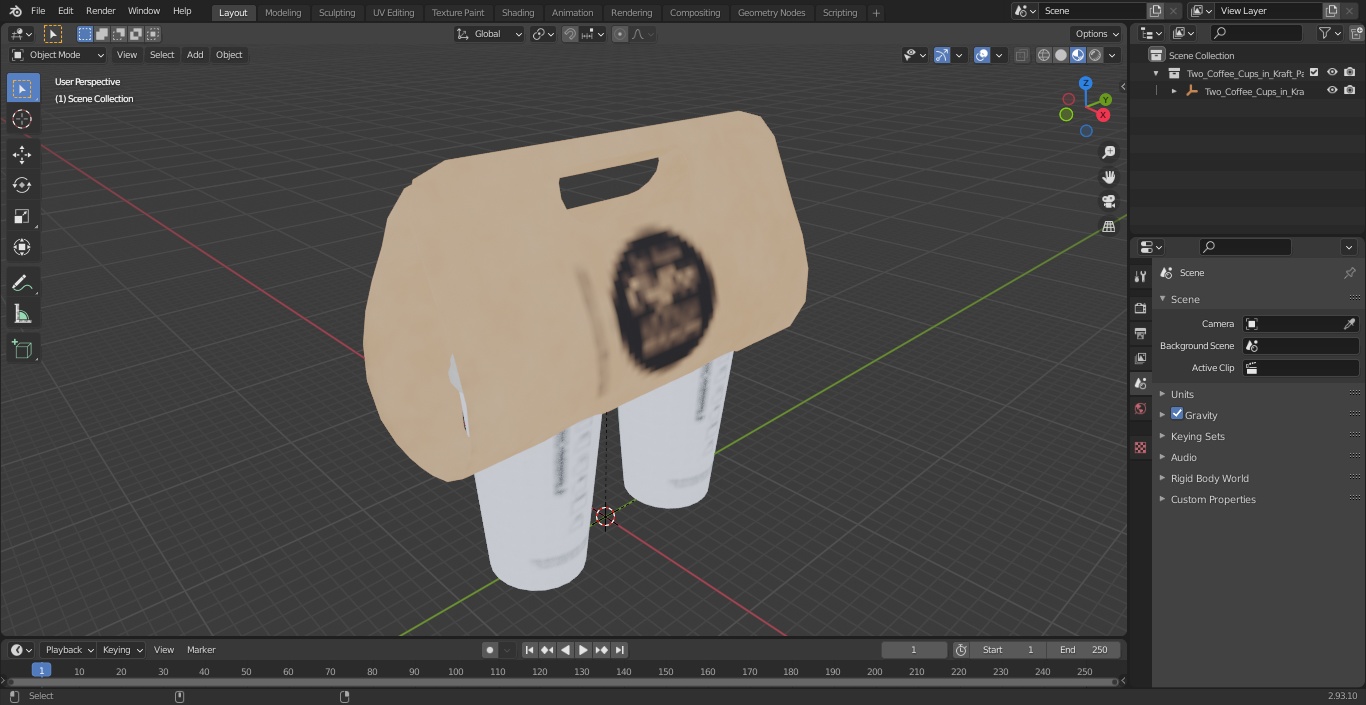
Task: Click the outliner search field
Action: point(1256,33)
